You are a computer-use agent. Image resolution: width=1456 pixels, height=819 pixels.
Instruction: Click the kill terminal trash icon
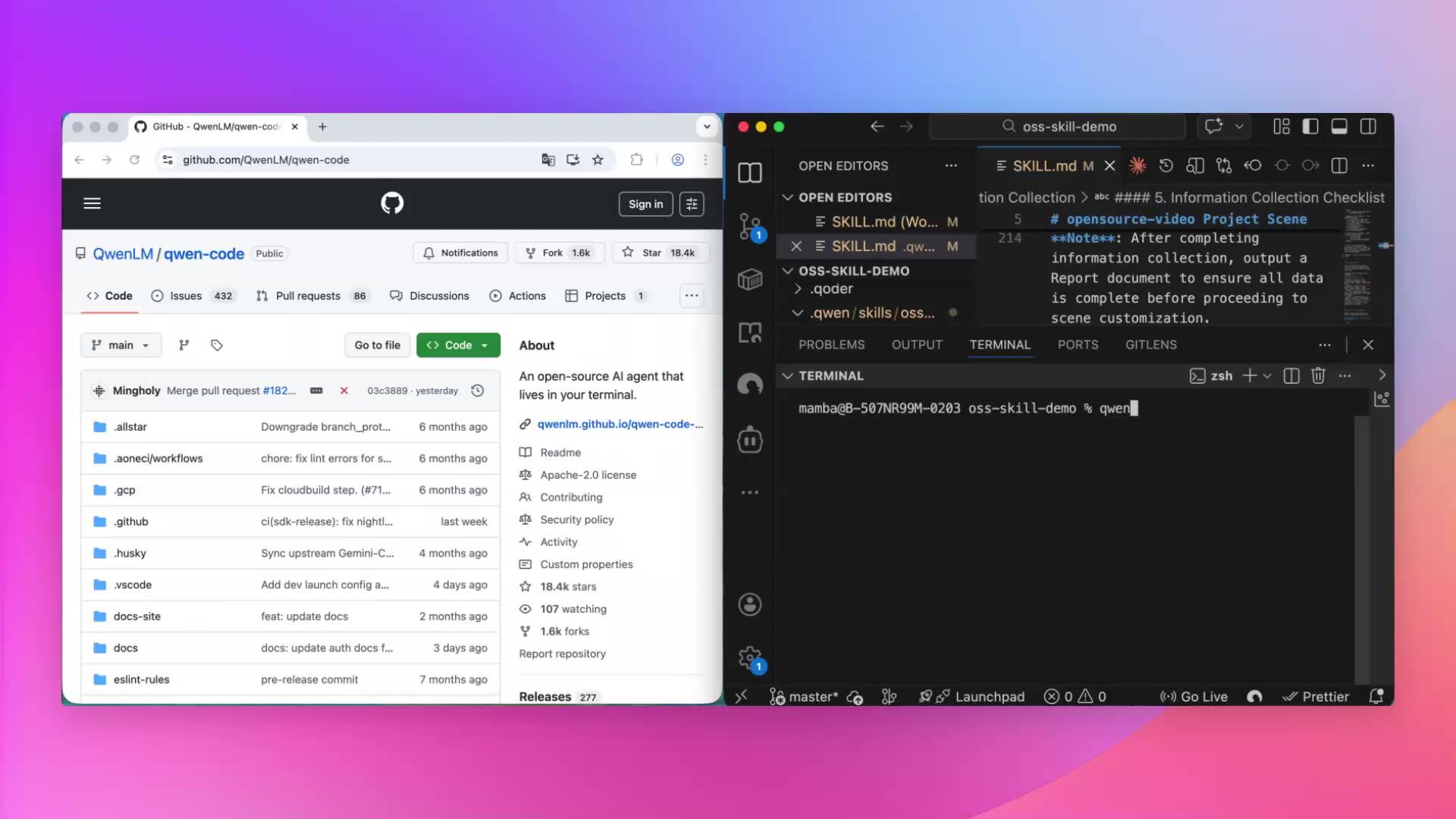click(1318, 375)
